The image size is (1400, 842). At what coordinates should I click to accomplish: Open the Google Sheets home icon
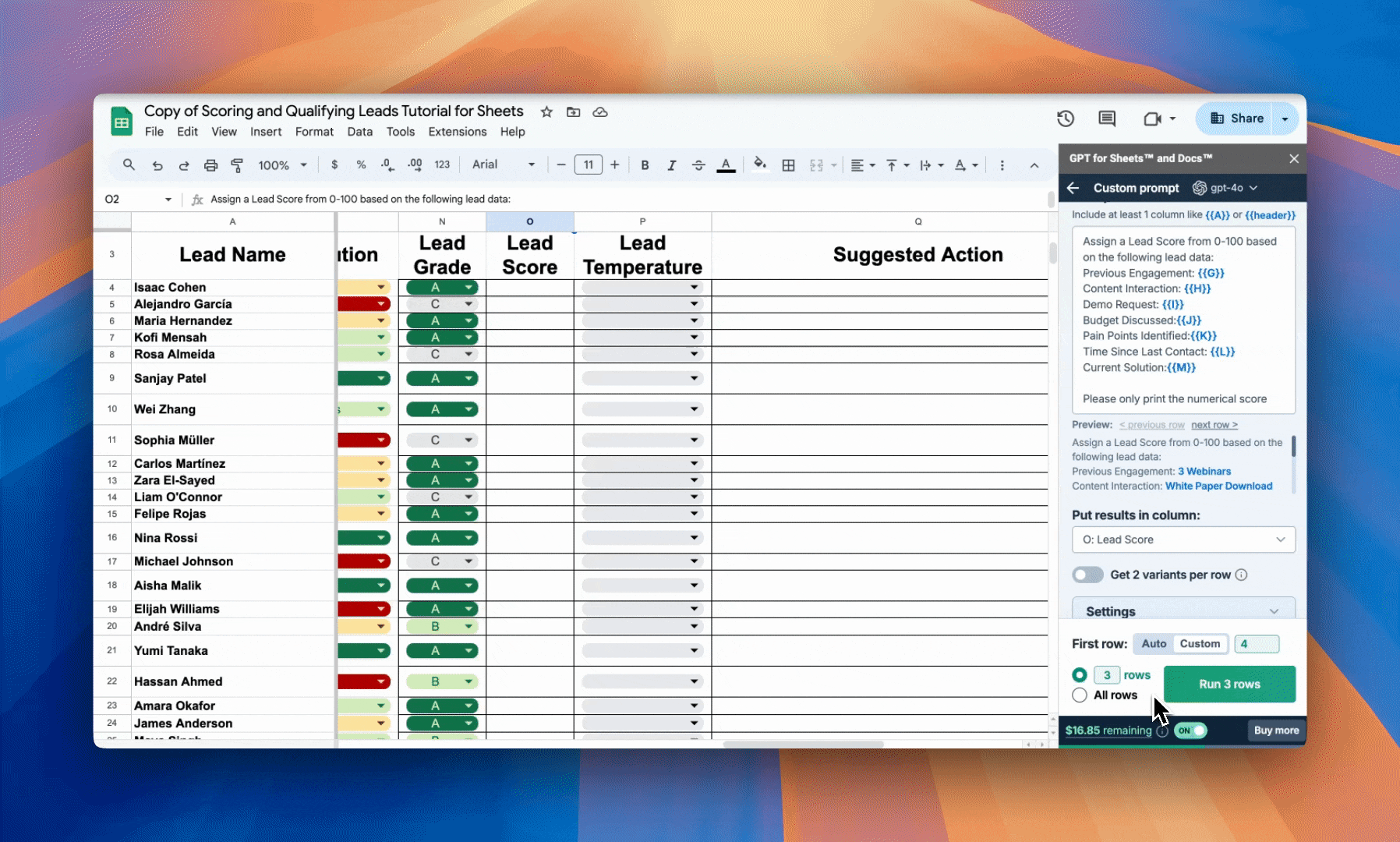(121, 121)
